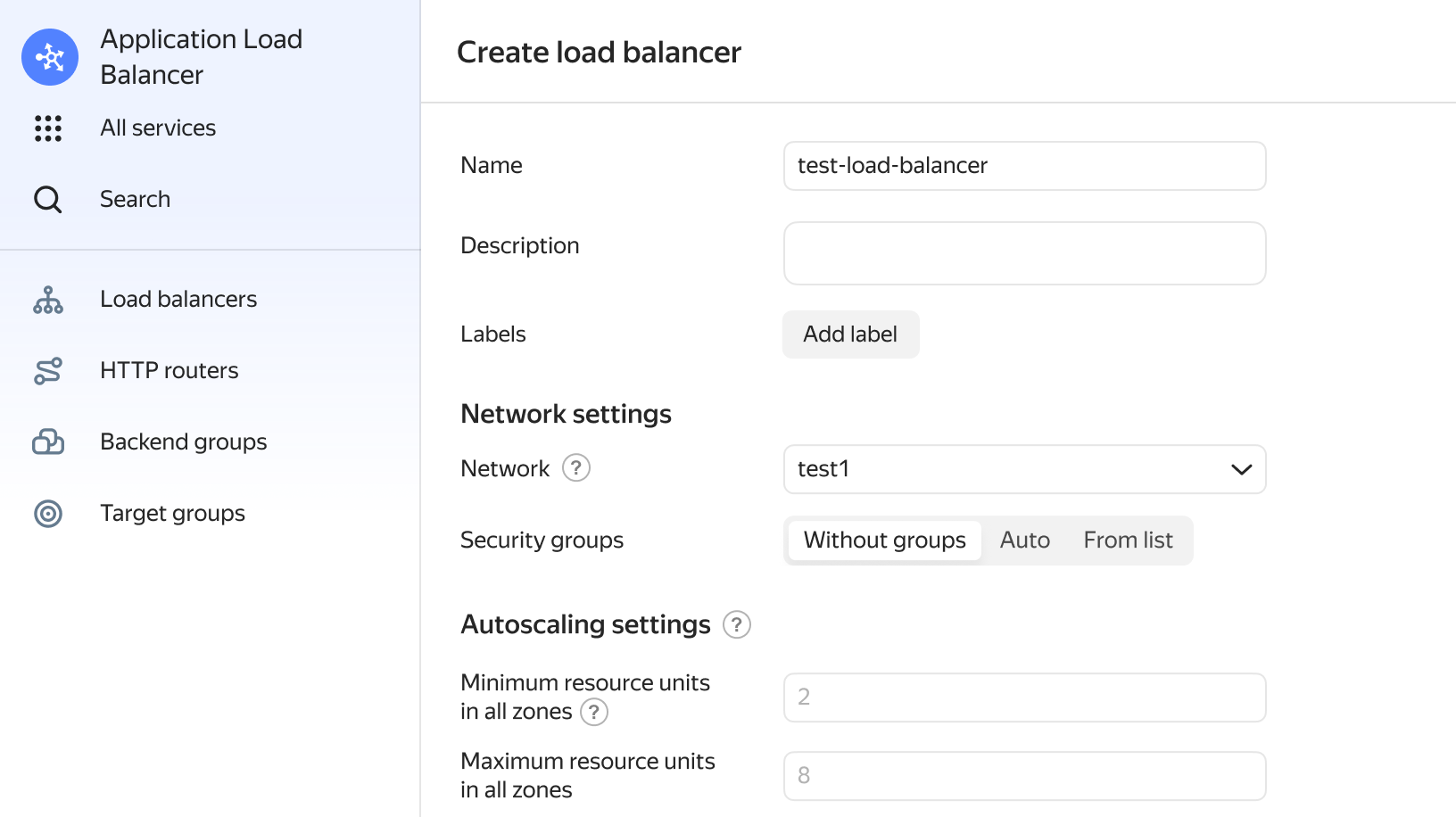Focus the Name field with test-load-balancer
Viewport: 1456px width, 817px height.
1025,166
